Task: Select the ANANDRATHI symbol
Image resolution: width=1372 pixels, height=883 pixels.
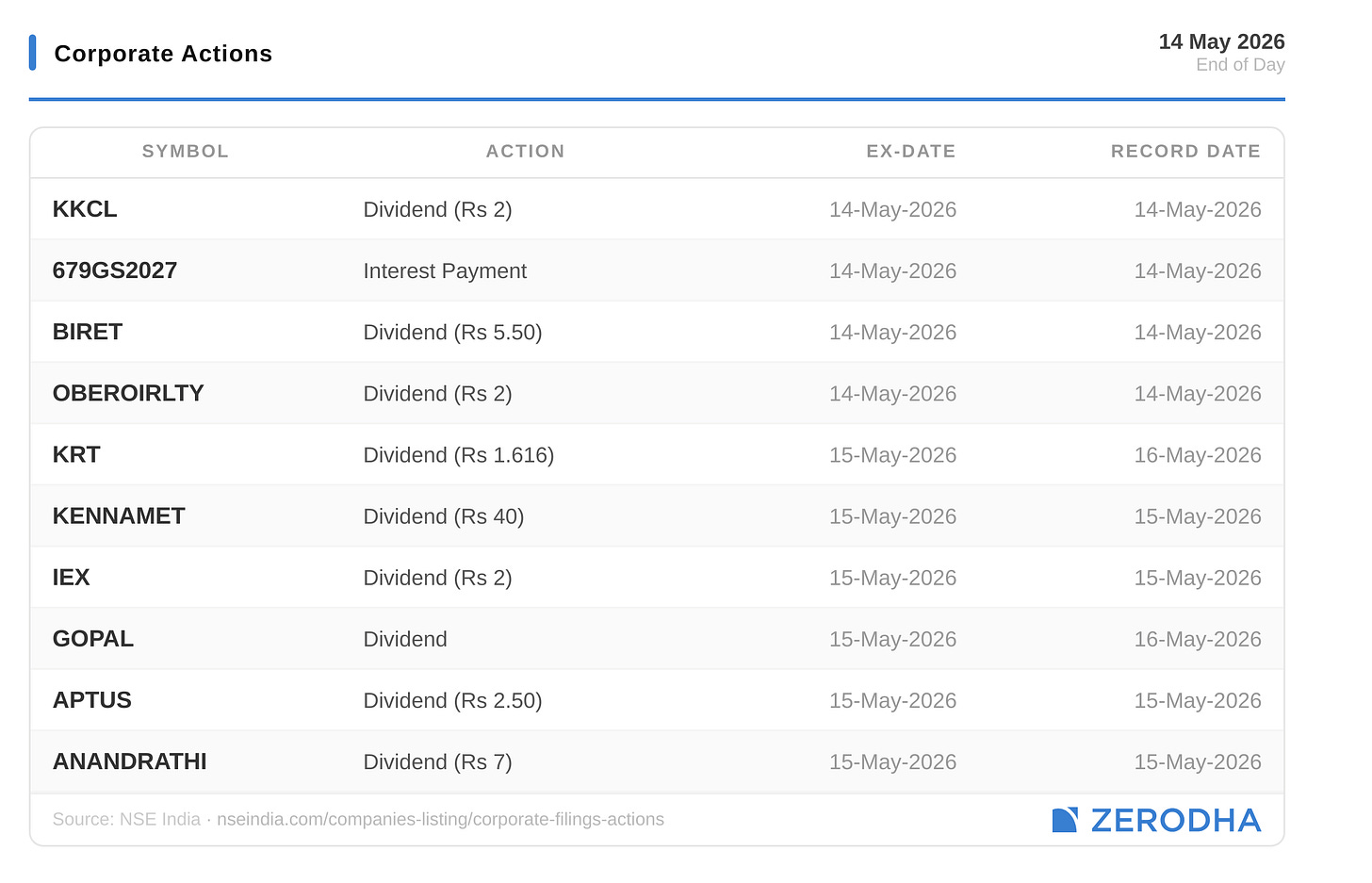Action: click(130, 761)
